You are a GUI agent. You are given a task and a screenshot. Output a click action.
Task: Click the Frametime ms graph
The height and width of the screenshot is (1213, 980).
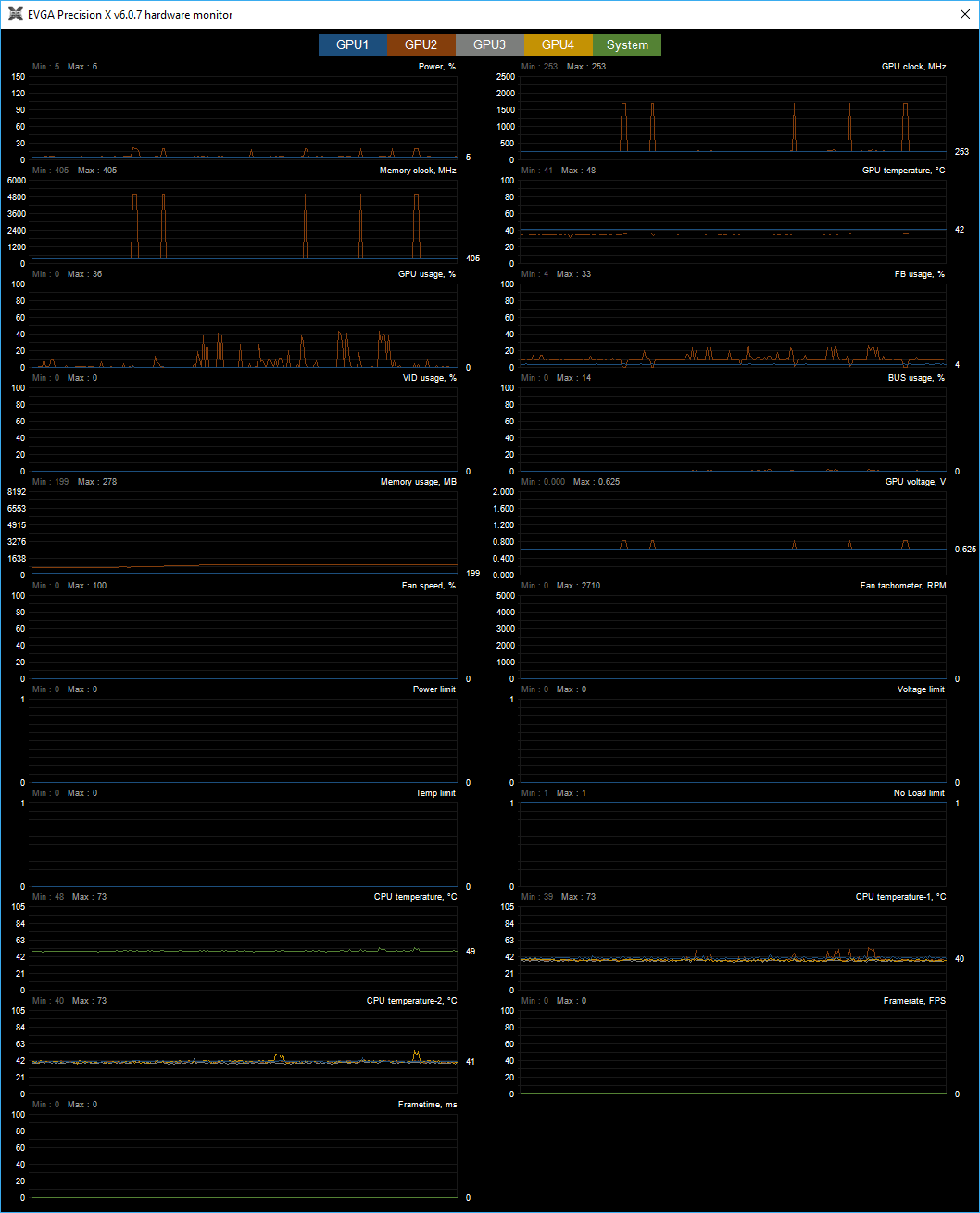(244, 1156)
